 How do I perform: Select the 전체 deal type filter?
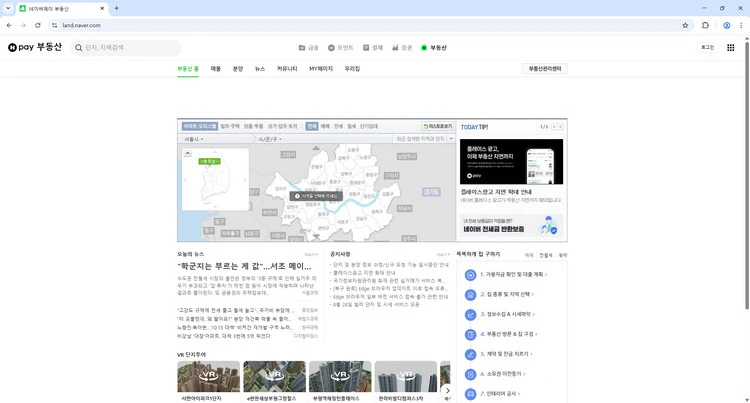(x=312, y=127)
